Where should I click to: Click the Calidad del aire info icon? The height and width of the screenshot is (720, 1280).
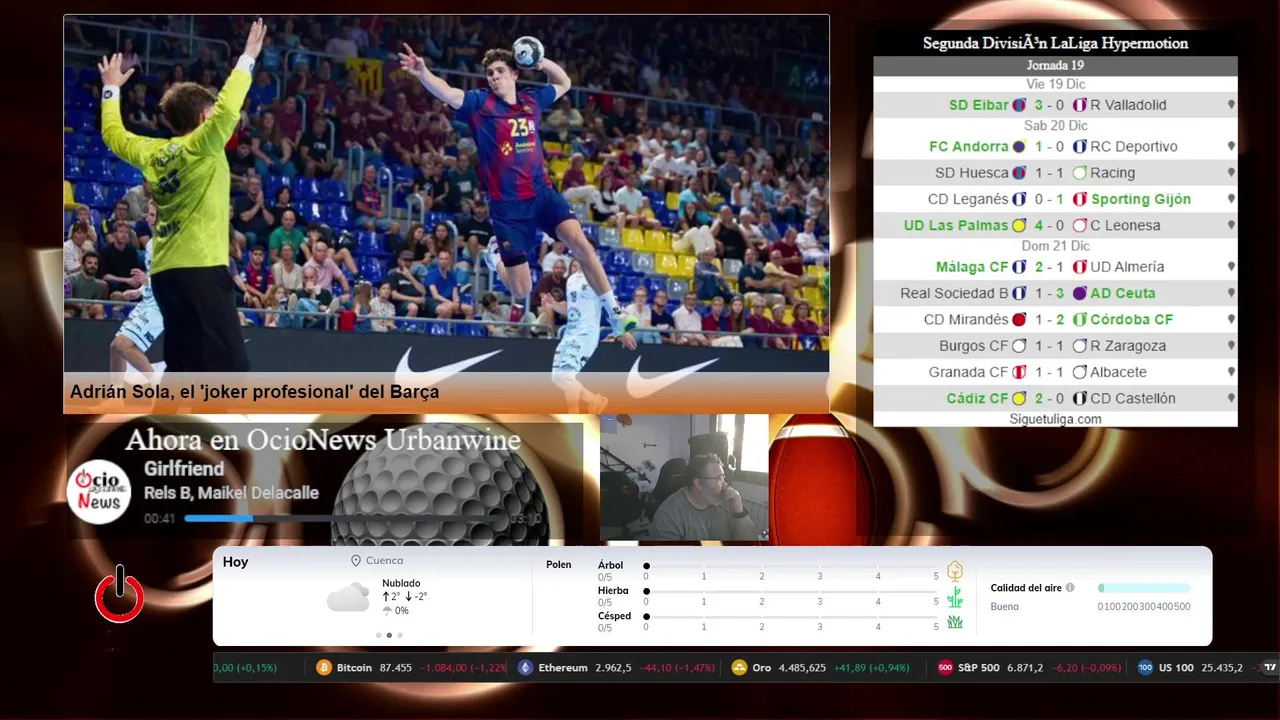click(x=1070, y=588)
